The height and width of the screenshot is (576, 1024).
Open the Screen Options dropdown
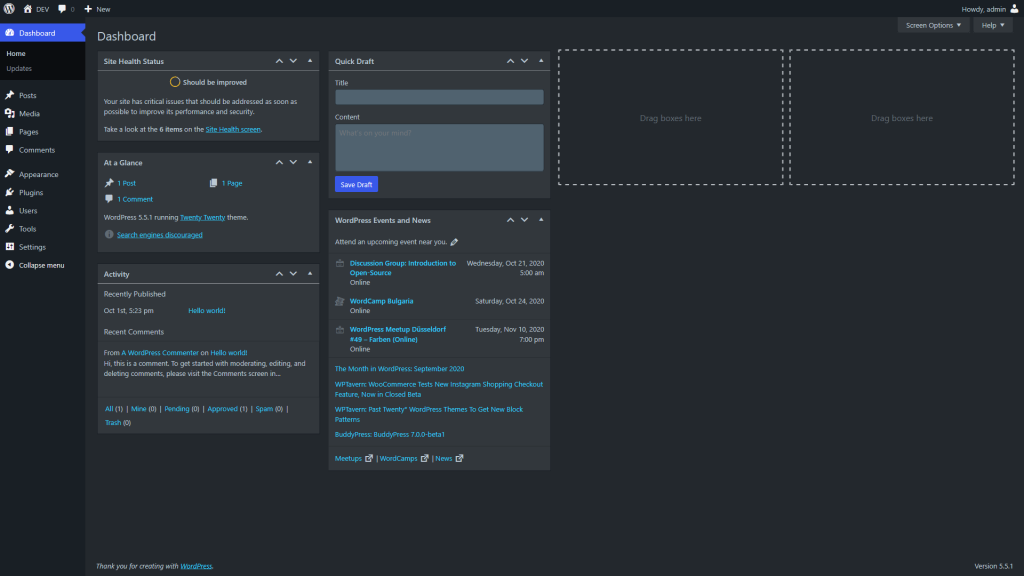(932, 24)
